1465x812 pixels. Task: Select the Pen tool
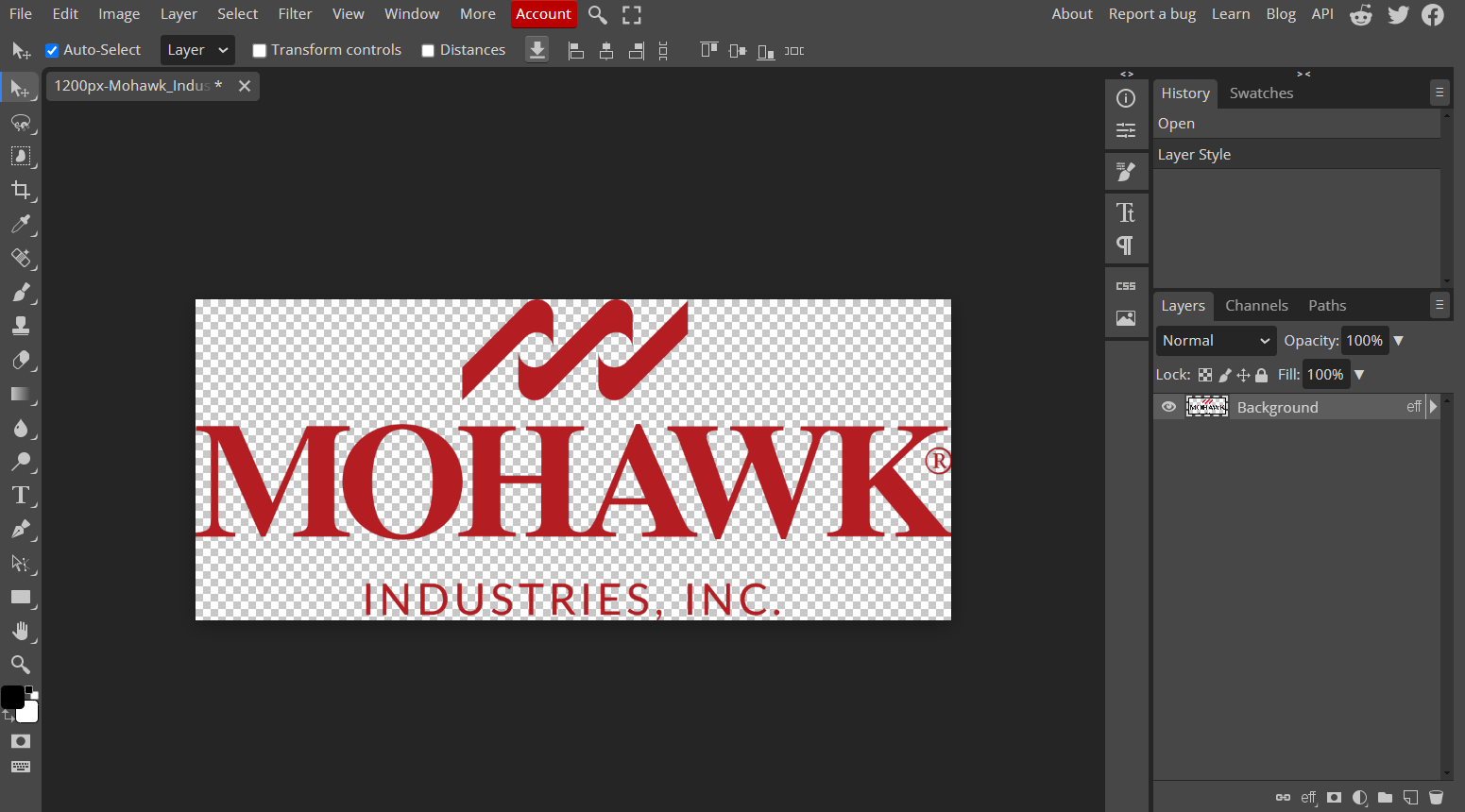tap(20, 530)
